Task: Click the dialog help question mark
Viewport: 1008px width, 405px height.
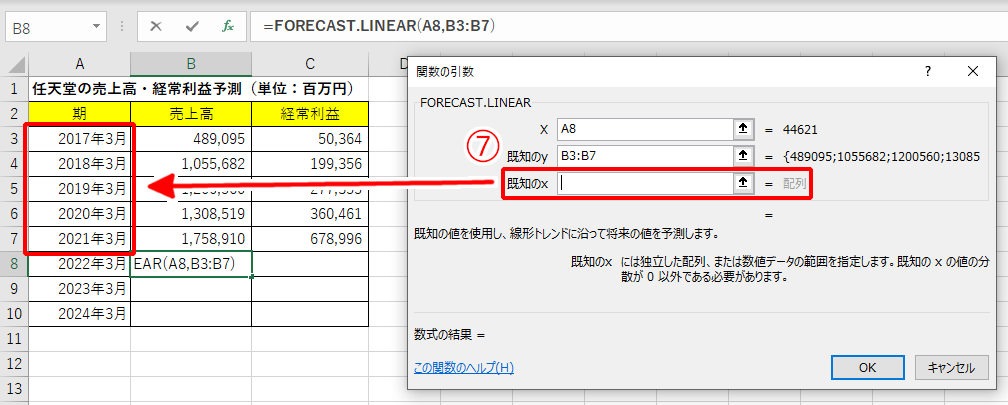Action: [928, 71]
